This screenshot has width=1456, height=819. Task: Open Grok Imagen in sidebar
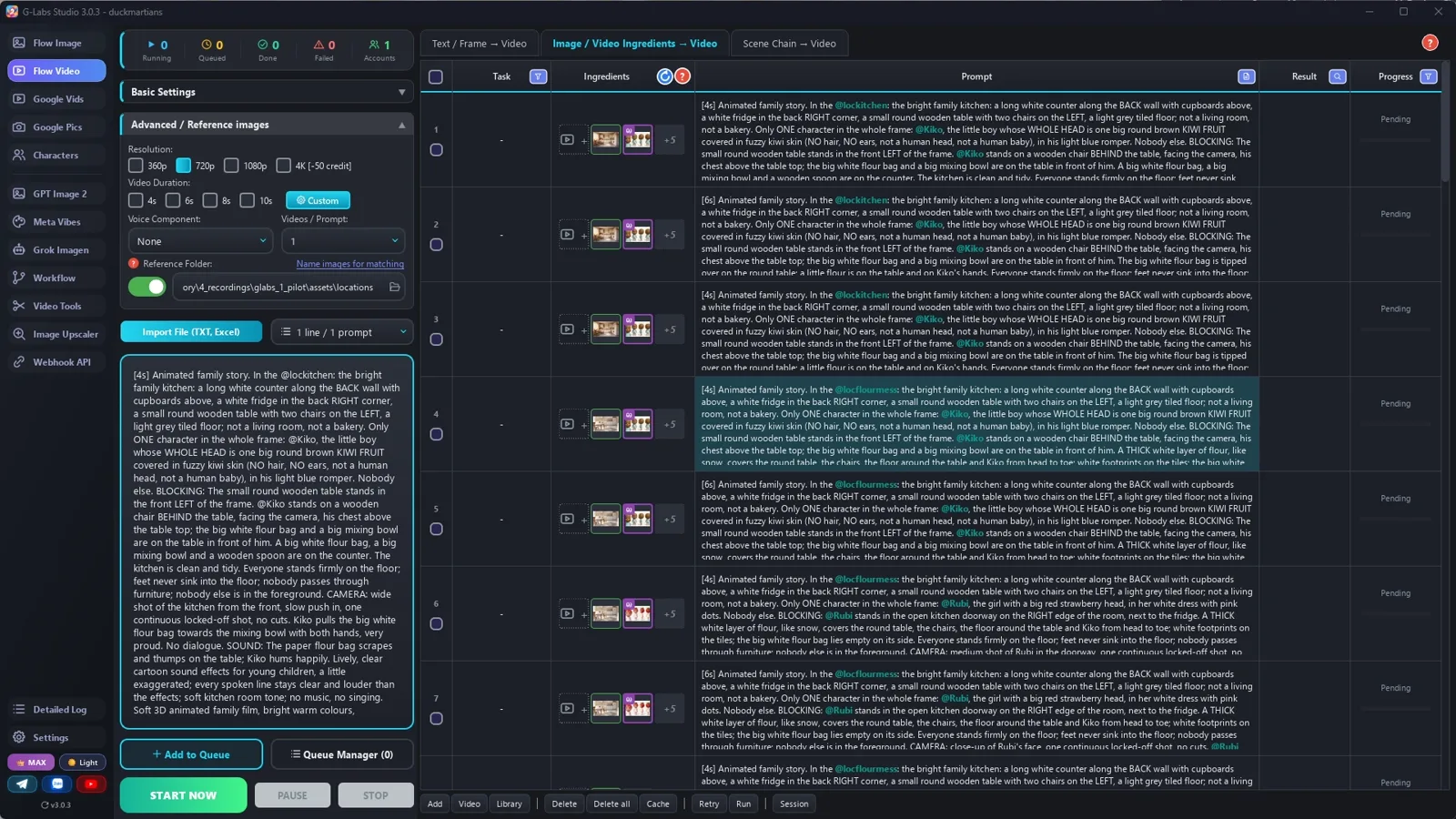point(56,250)
